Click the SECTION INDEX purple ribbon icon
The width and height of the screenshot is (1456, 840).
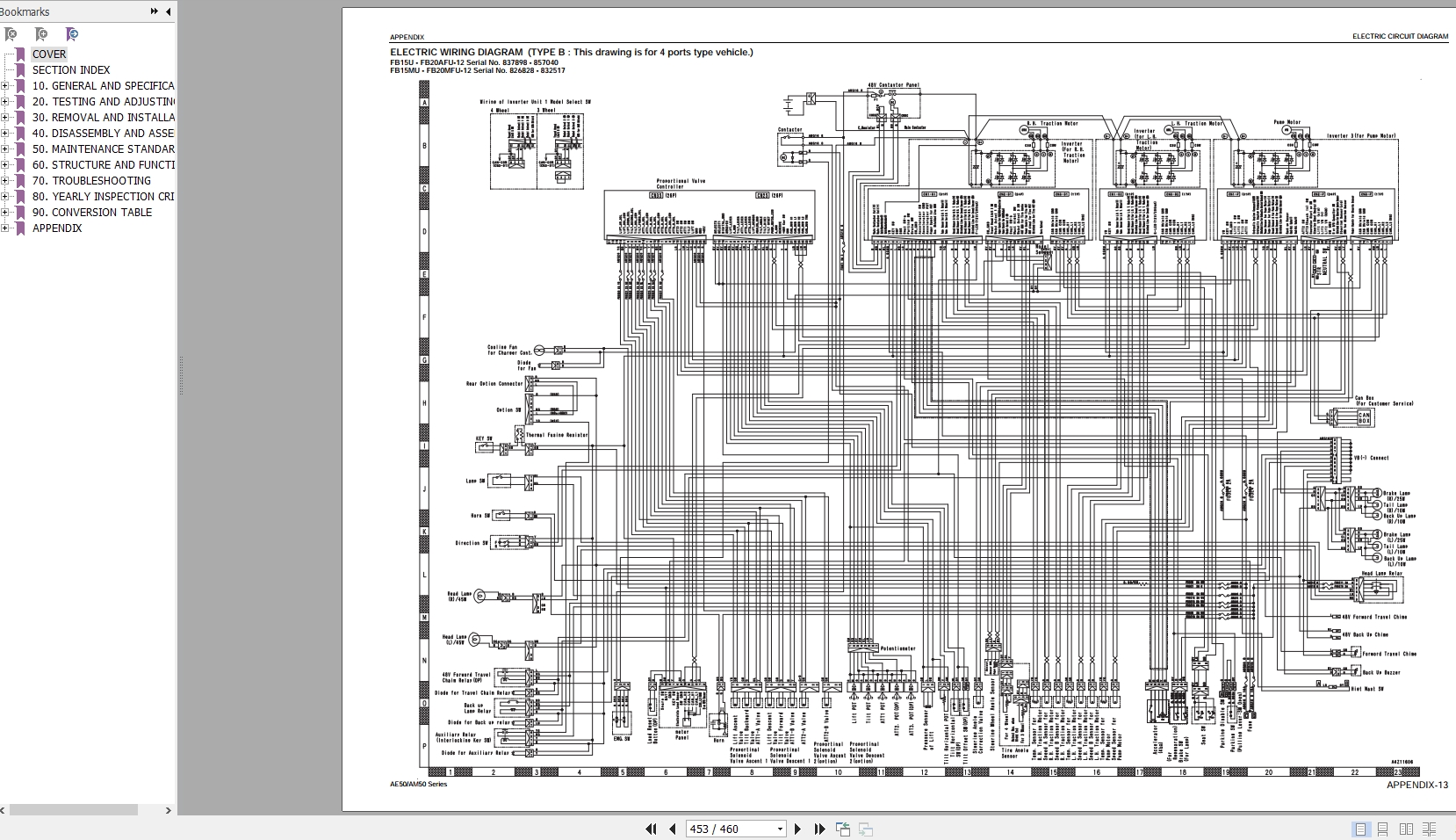(x=20, y=69)
